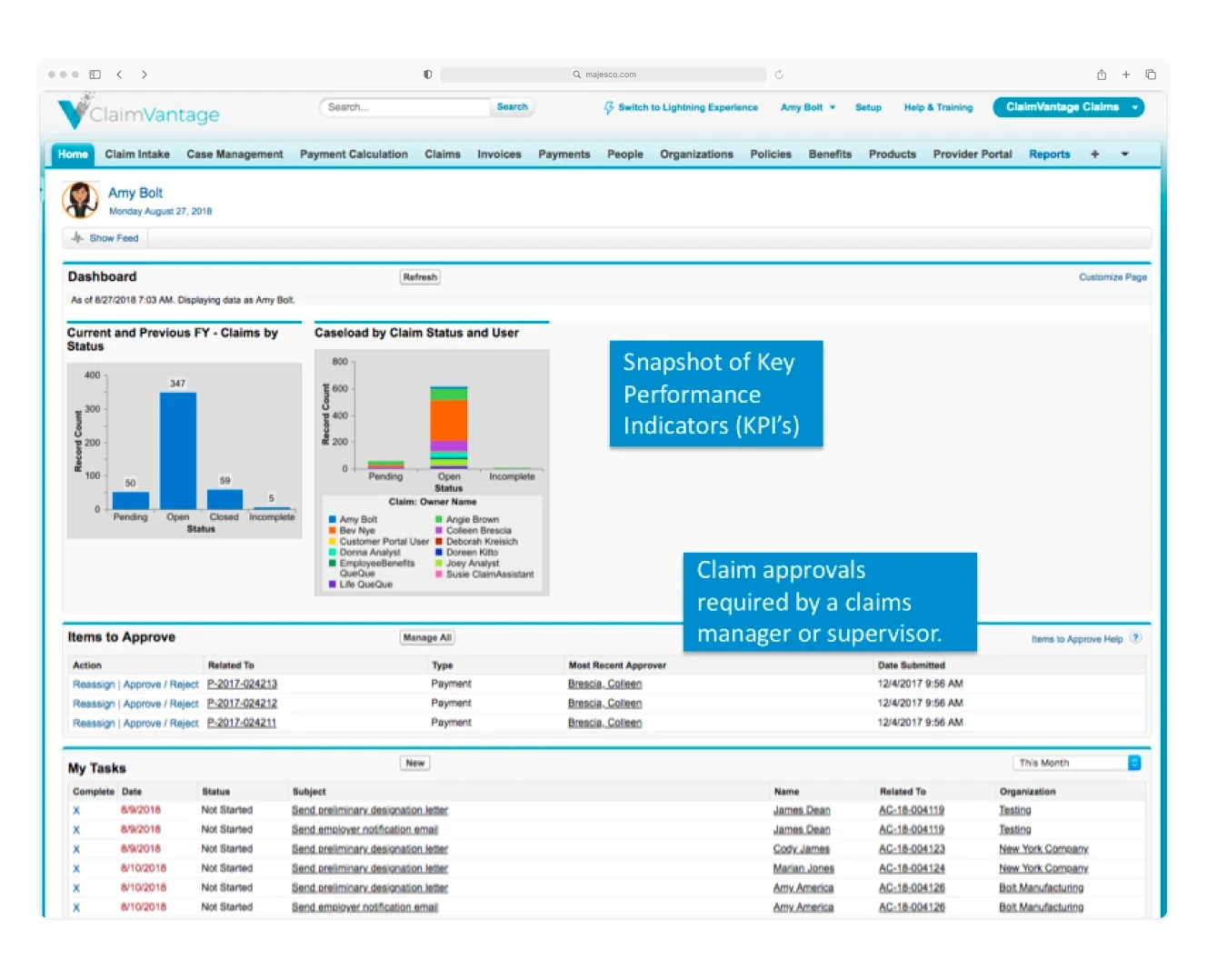Open claim AC-18-004123
Screen dimensions: 1207x980
912,849
